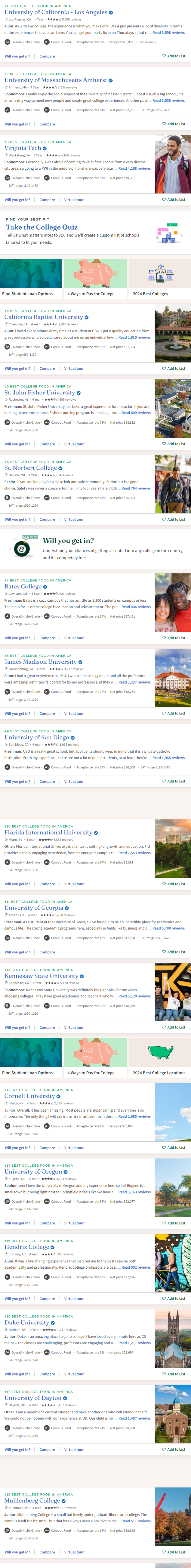Click the Campus Food badge for Cornell University
The image size is (191, 1568).
pos(47,1126)
